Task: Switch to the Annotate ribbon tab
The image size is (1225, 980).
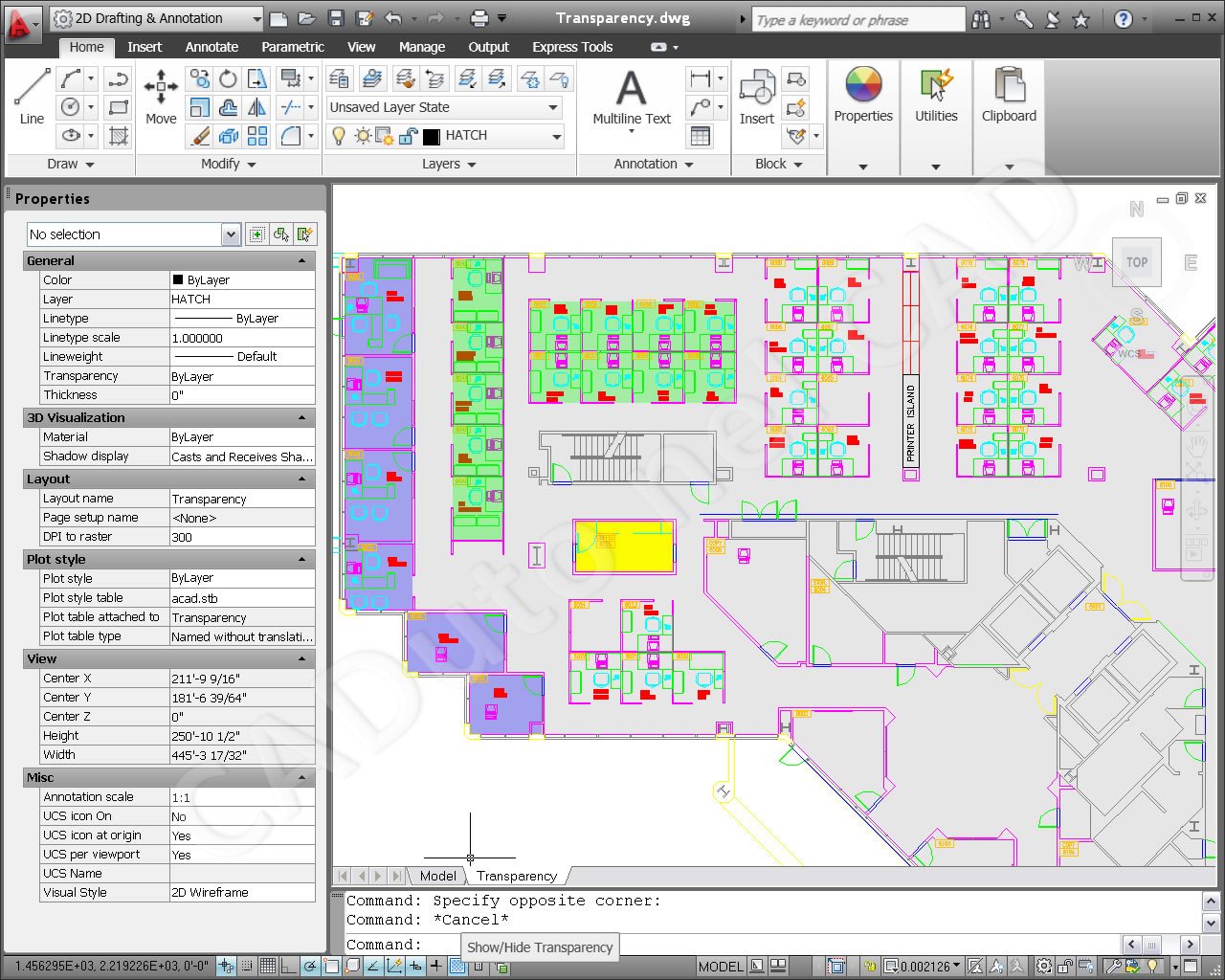Action: (x=212, y=47)
